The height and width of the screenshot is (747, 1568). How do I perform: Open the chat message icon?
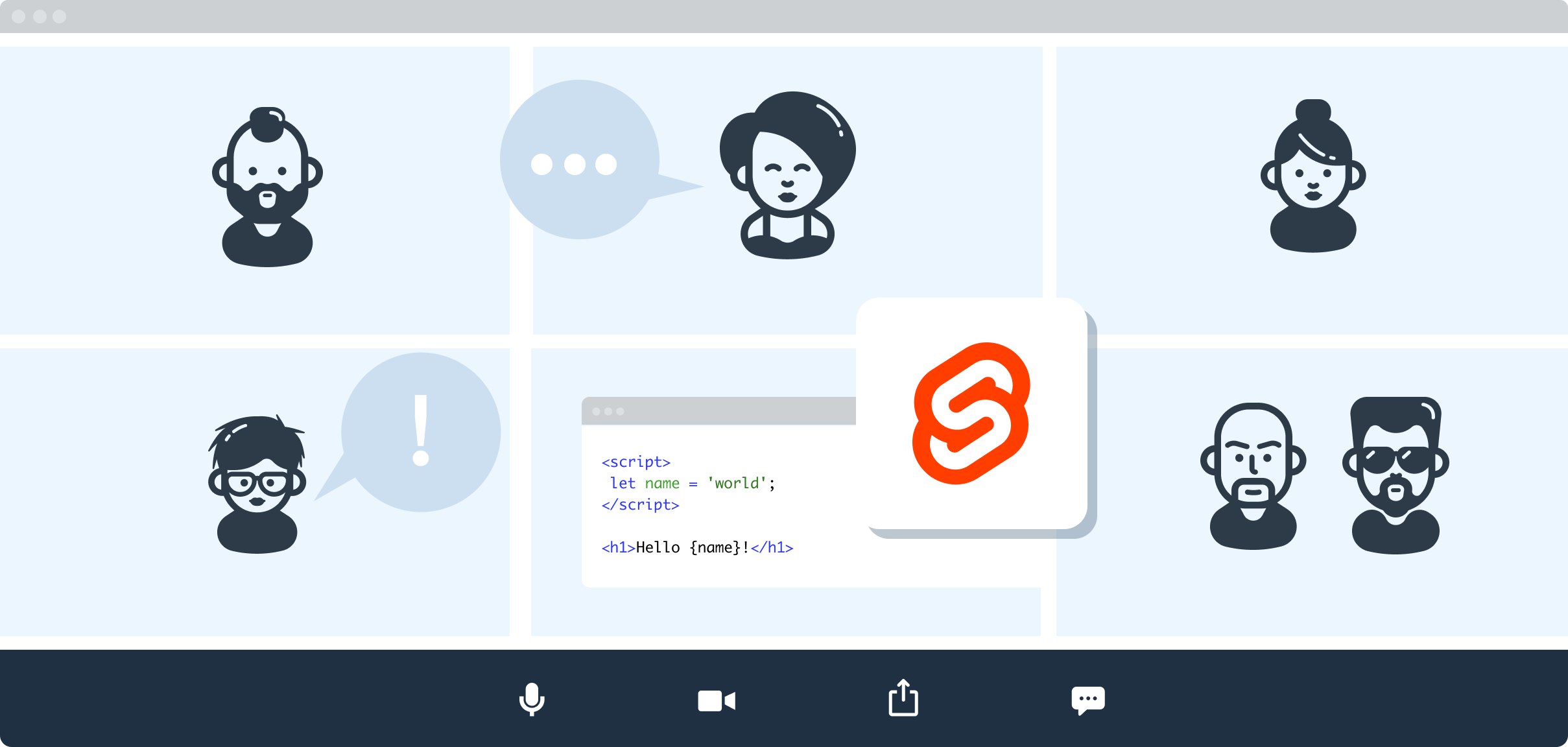1088,701
